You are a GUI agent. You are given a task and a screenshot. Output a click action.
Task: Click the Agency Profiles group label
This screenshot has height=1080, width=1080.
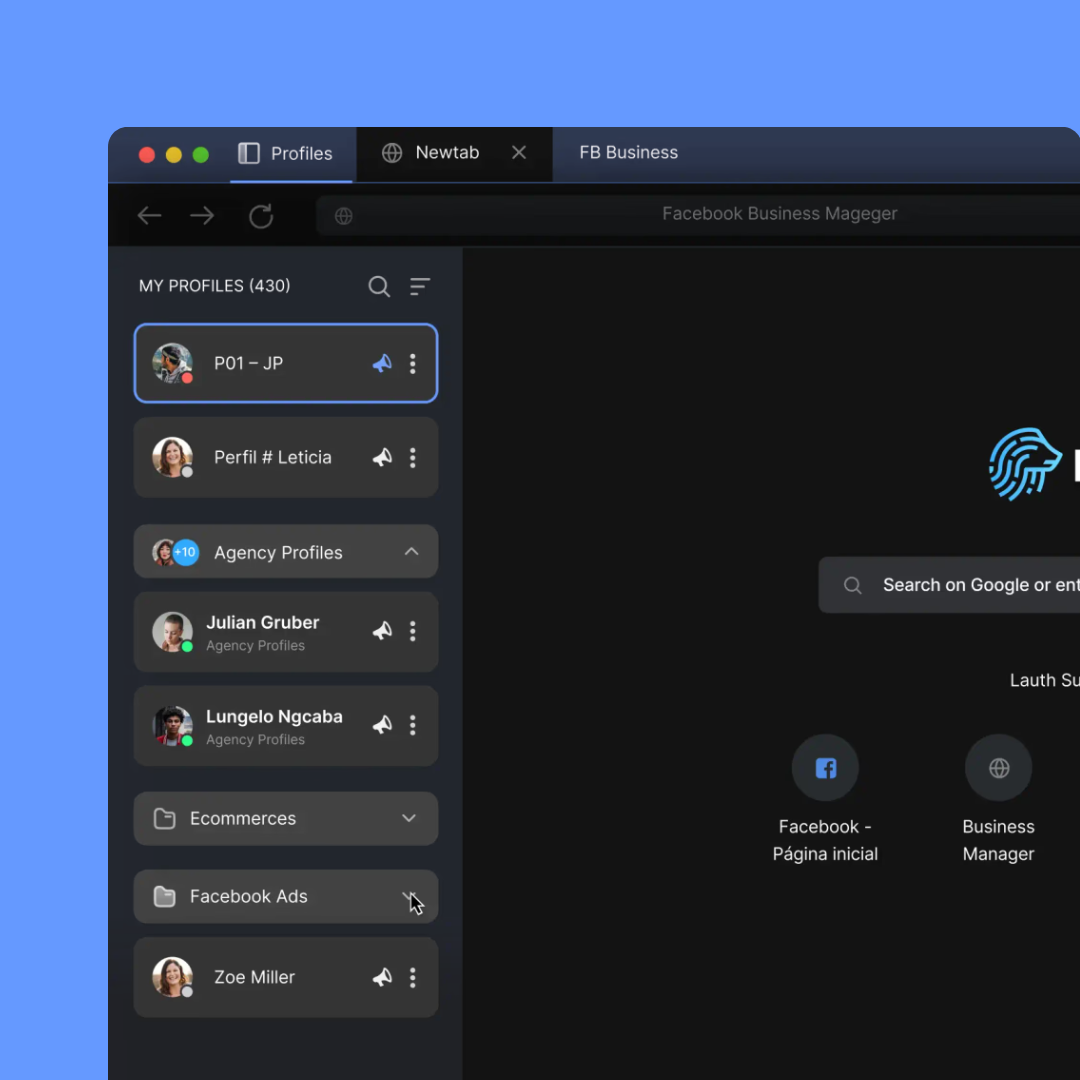click(278, 552)
